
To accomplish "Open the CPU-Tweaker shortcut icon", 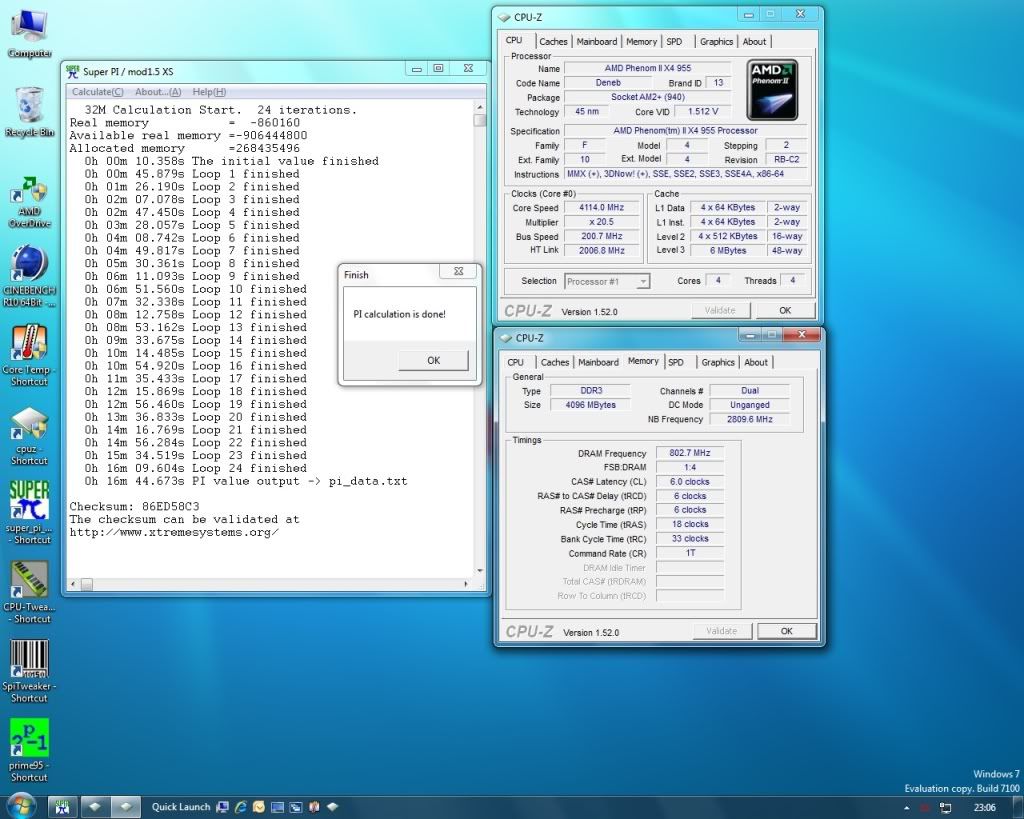I will (x=29, y=593).
